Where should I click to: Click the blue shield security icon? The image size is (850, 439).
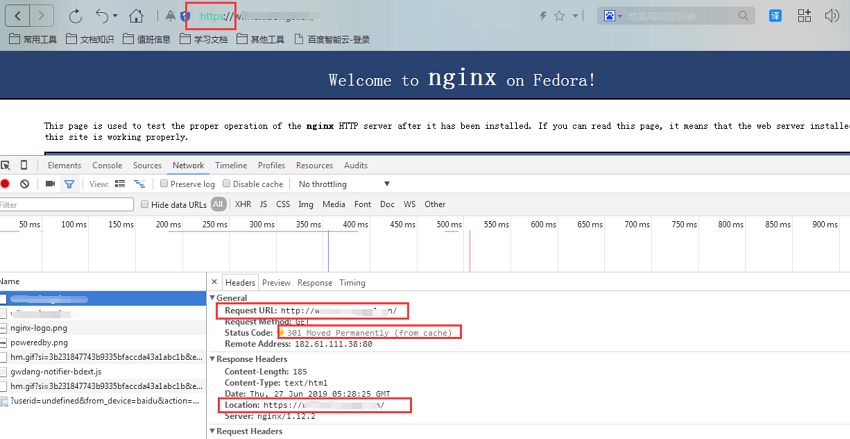pyautogui.click(x=185, y=16)
